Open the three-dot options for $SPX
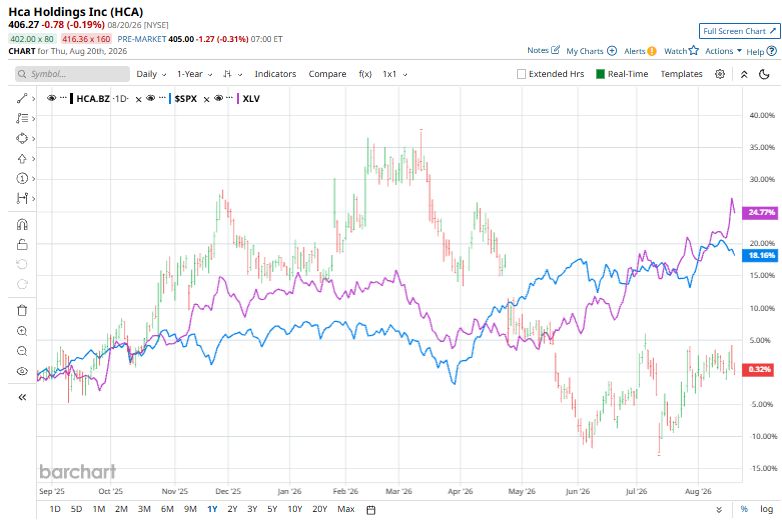The image size is (782, 526). 162,98
